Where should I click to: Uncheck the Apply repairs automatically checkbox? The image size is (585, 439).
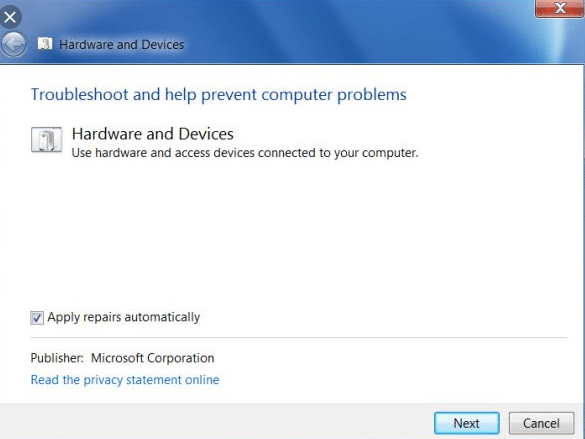pyautogui.click(x=37, y=318)
